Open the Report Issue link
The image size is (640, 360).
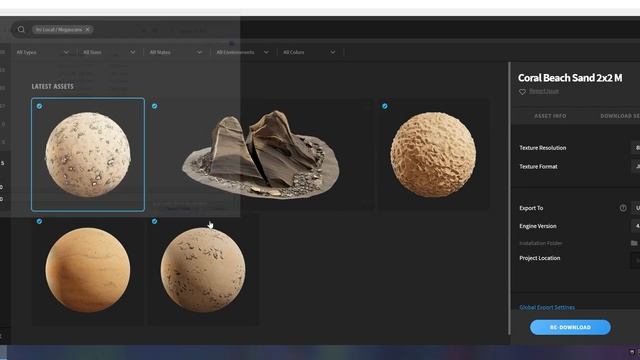(544, 91)
